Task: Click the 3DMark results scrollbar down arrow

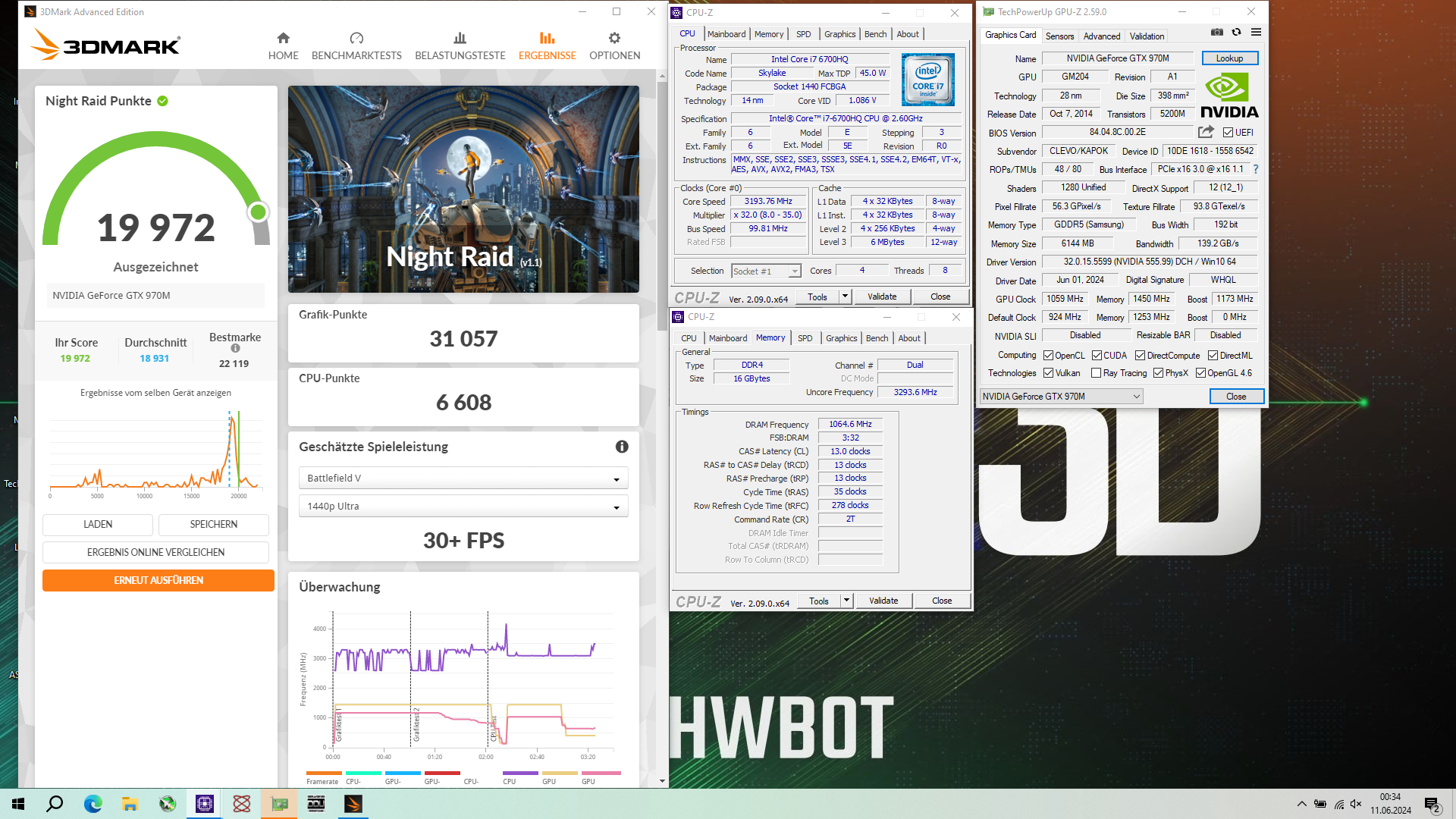Action: click(x=662, y=780)
